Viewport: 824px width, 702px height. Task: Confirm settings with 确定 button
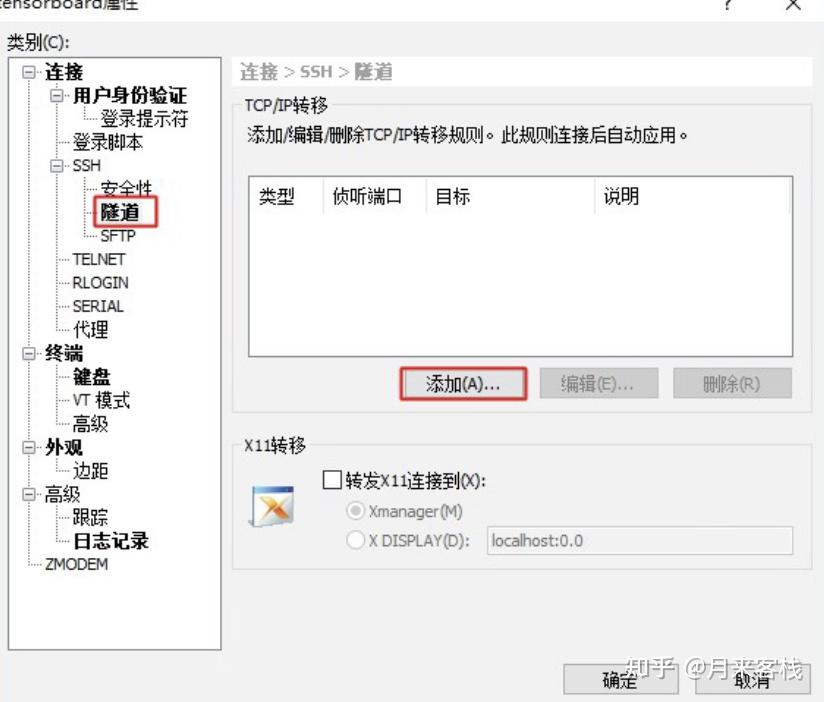pyautogui.click(x=620, y=680)
